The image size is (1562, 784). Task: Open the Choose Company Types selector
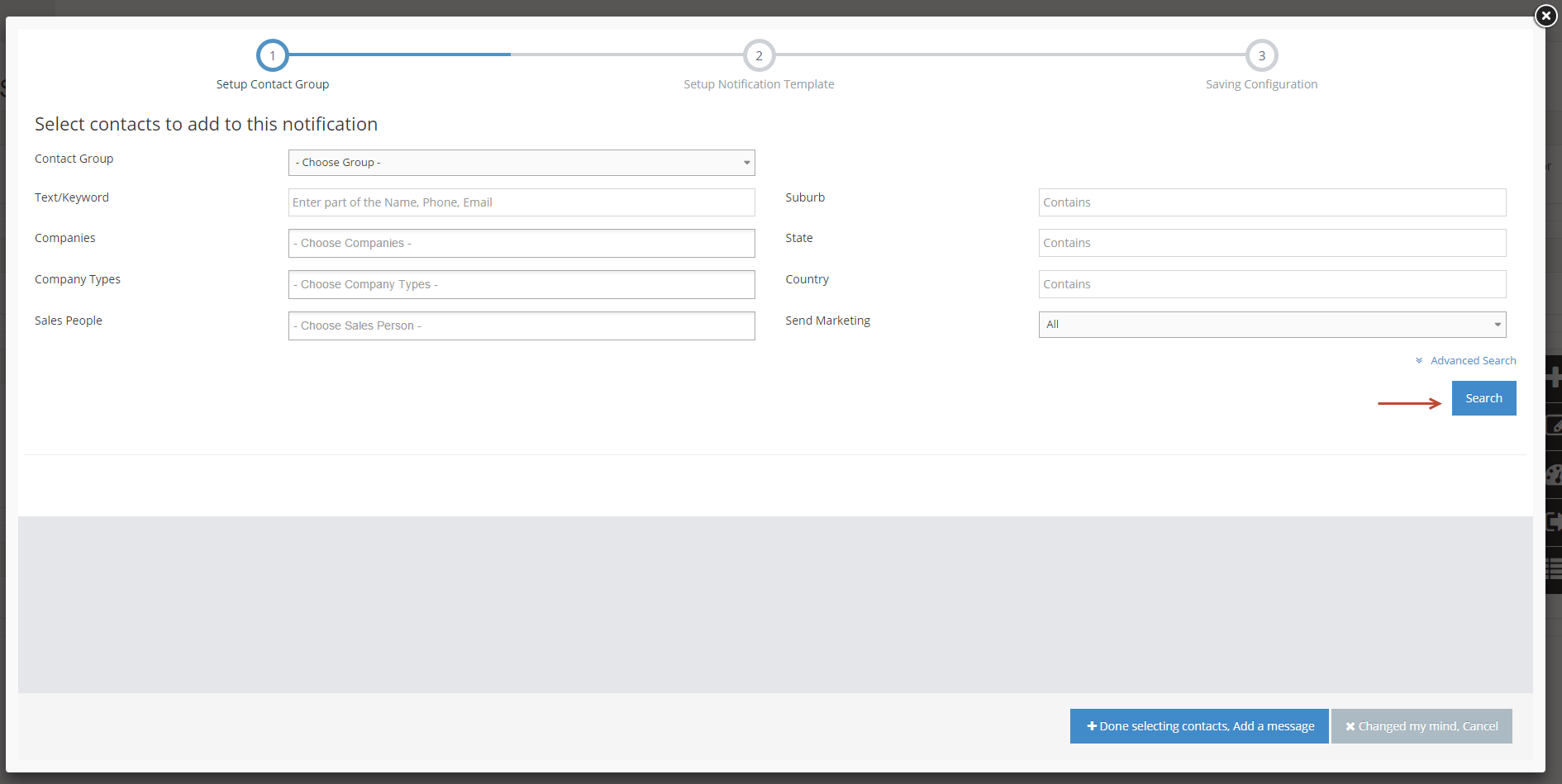pyautogui.click(x=521, y=284)
